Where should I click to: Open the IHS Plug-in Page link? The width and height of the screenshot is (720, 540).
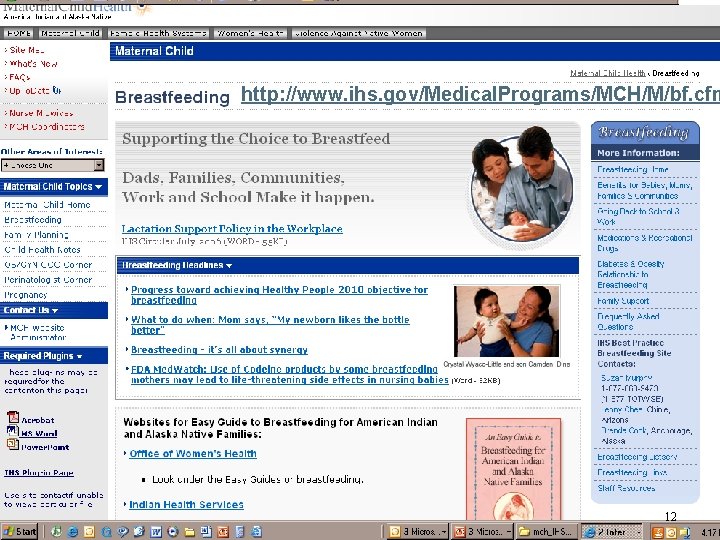[x=39, y=472]
